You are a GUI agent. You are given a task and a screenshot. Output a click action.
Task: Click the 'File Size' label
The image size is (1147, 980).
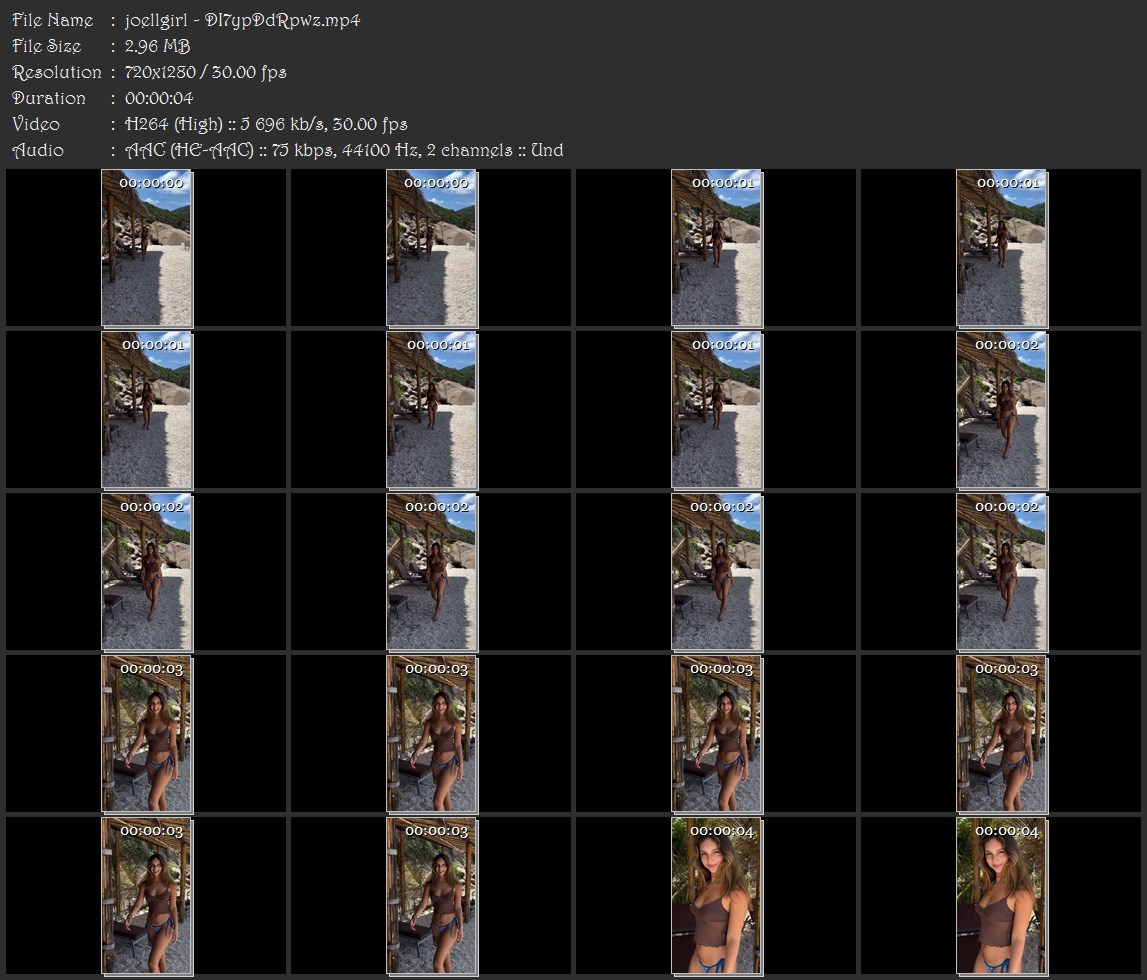click(47, 46)
